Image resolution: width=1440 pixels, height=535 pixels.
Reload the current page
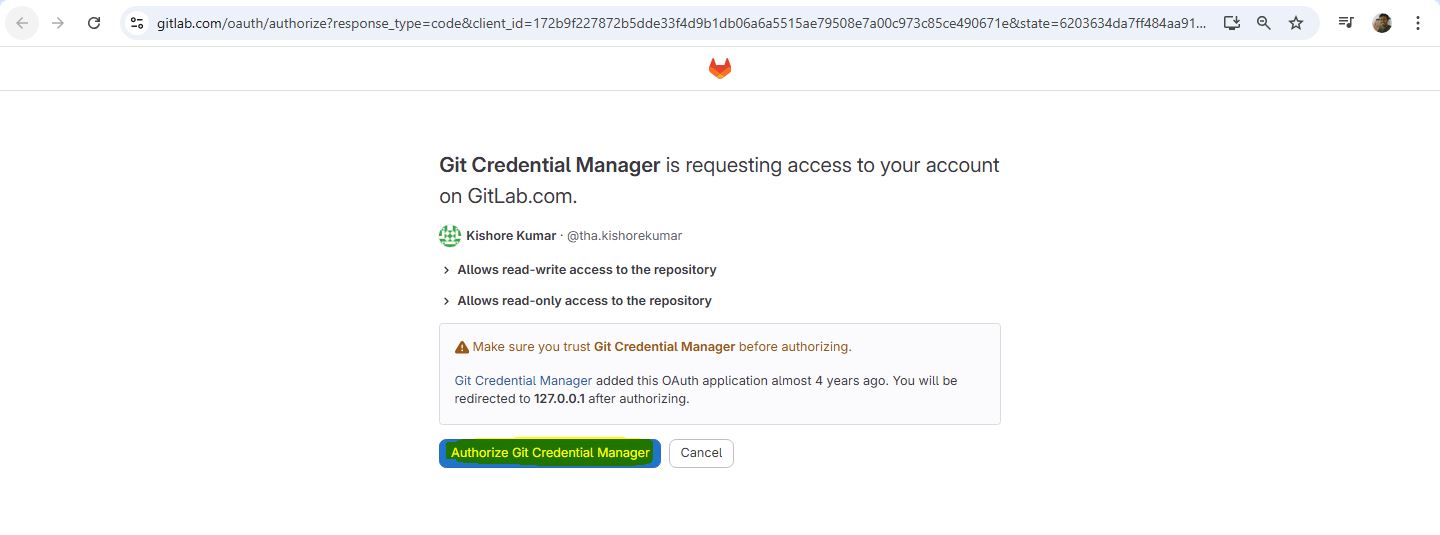[x=94, y=23]
